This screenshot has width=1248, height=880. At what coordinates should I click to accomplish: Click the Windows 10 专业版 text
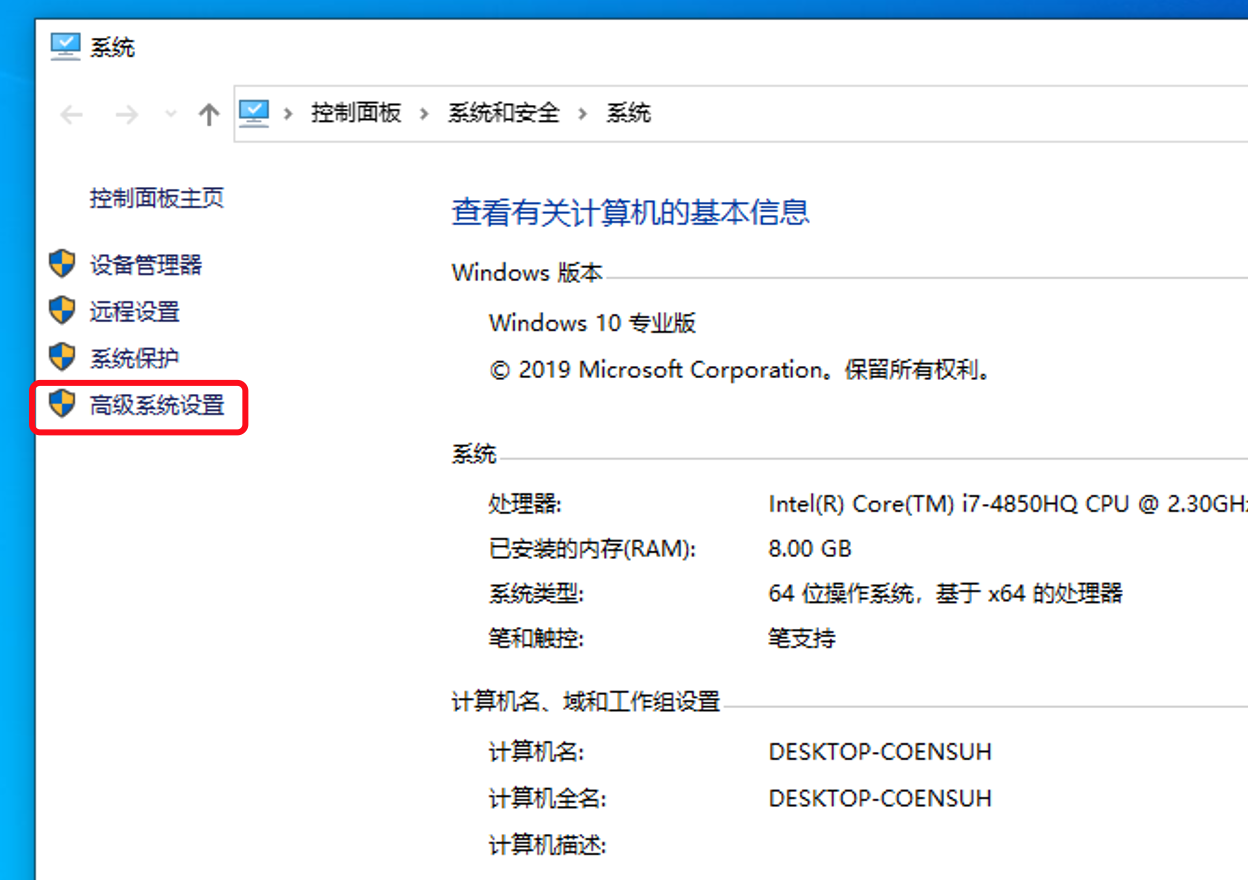pos(592,323)
